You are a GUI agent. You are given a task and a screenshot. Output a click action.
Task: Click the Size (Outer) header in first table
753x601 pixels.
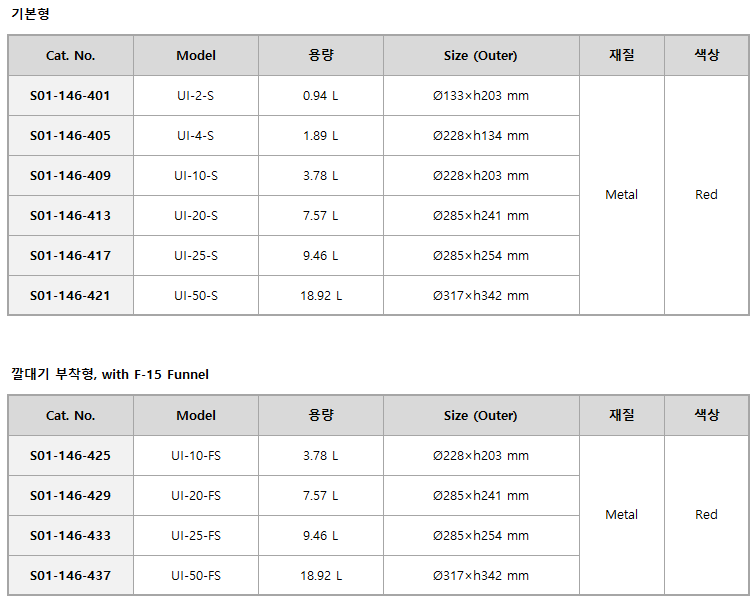[481, 55]
